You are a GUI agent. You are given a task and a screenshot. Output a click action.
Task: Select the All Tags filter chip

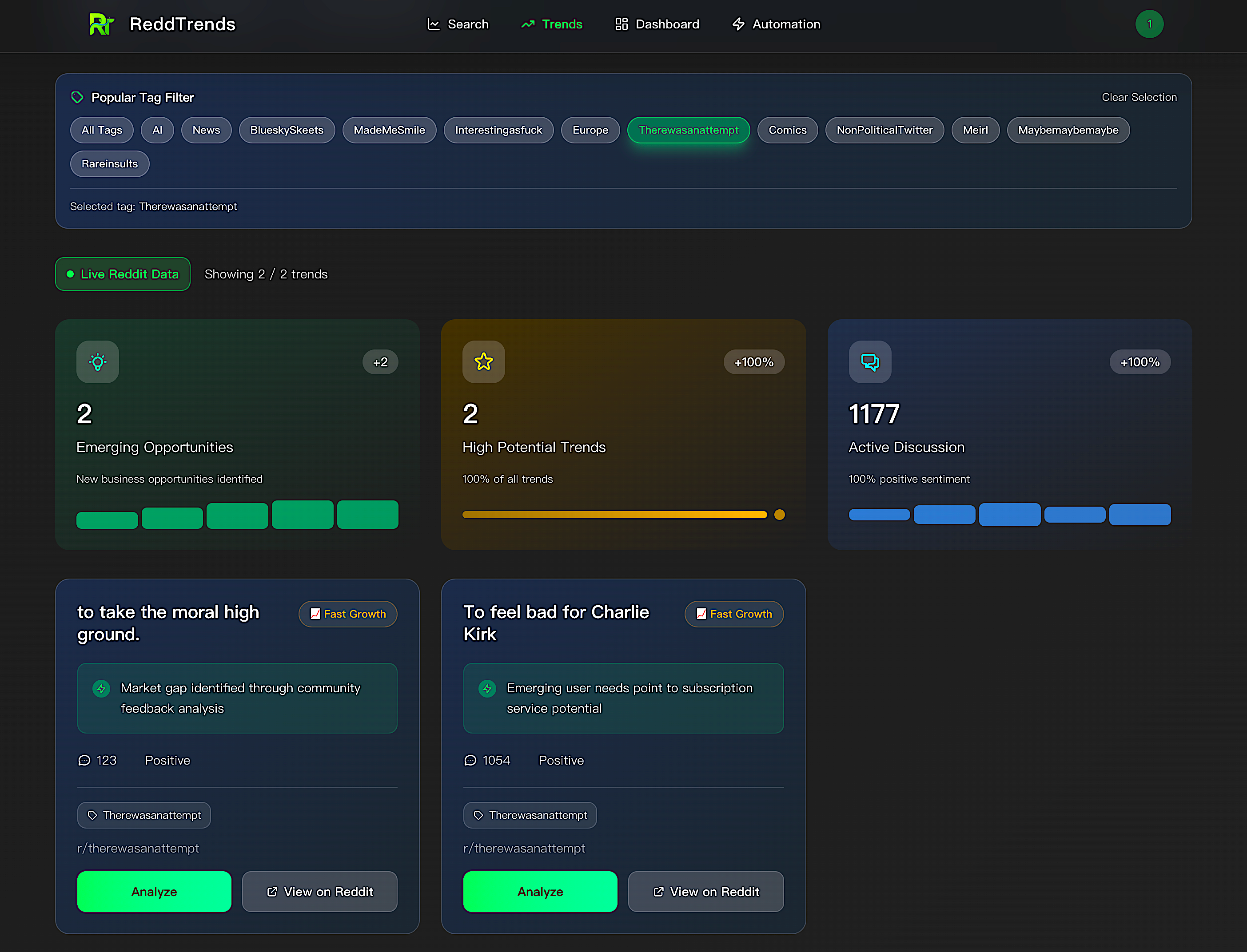tap(102, 131)
